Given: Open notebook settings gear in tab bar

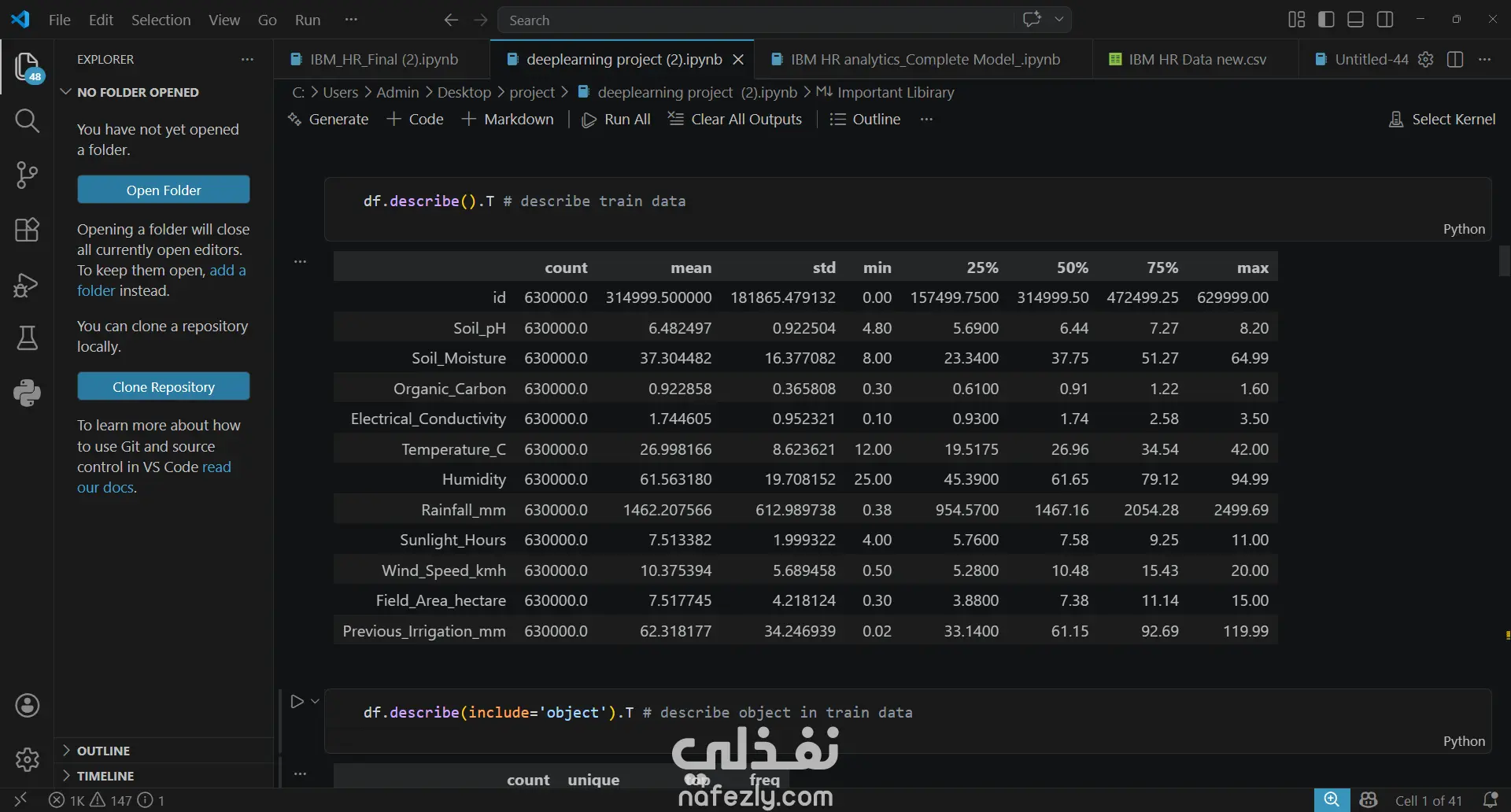Looking at the screenshot, I should (x=1425, y=59).
